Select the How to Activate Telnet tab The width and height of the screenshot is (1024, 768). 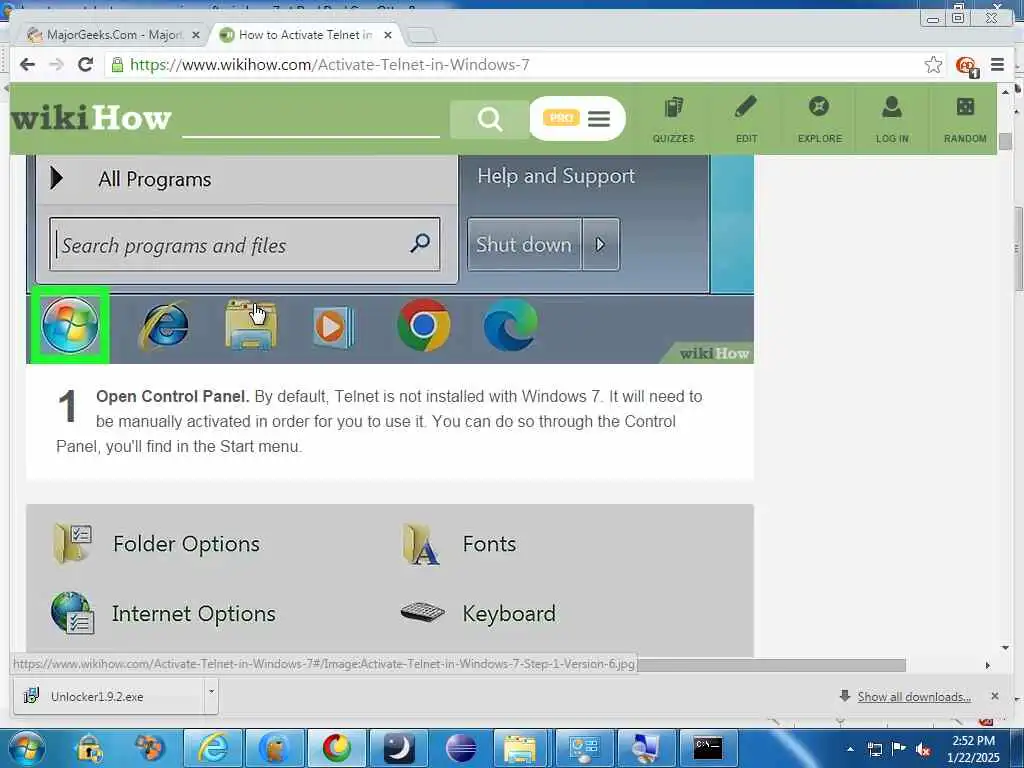tap(304, 35)
